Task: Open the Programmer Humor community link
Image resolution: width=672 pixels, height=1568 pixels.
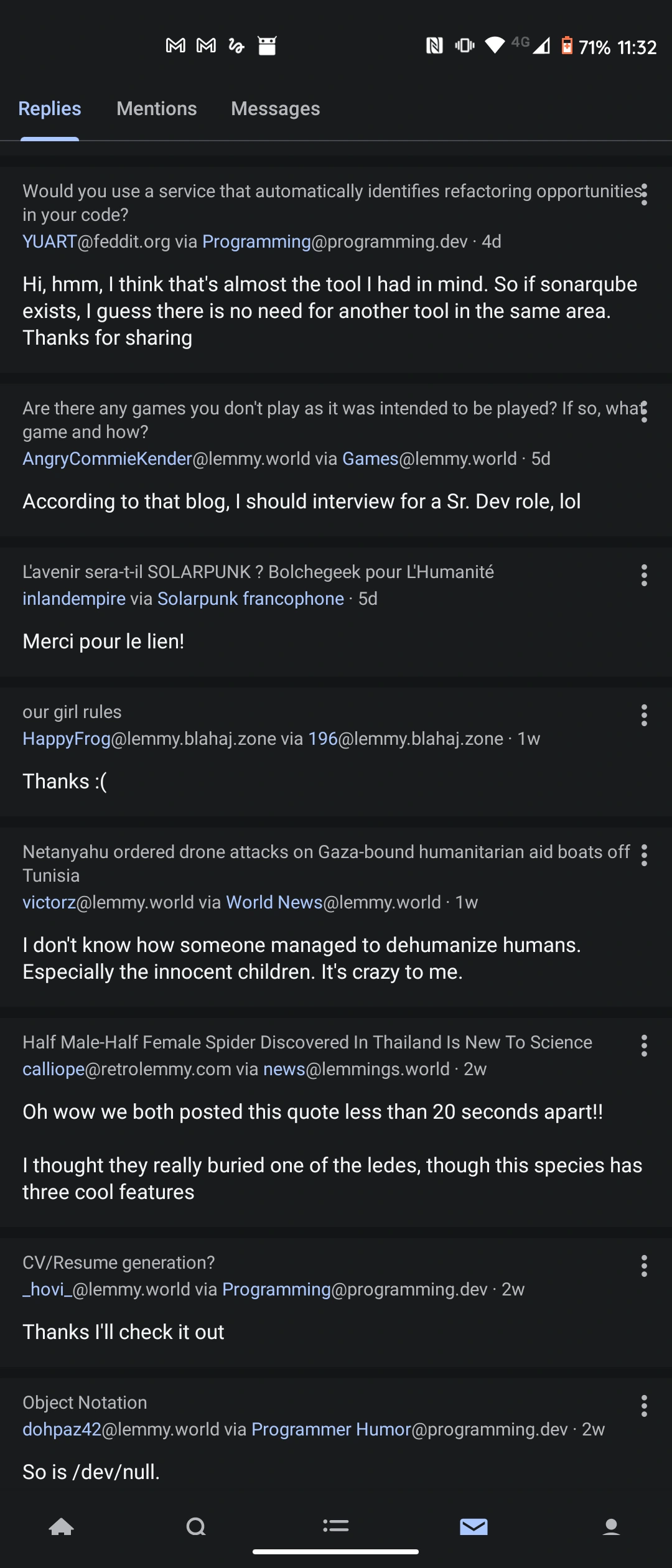Action: [331, 1429]
